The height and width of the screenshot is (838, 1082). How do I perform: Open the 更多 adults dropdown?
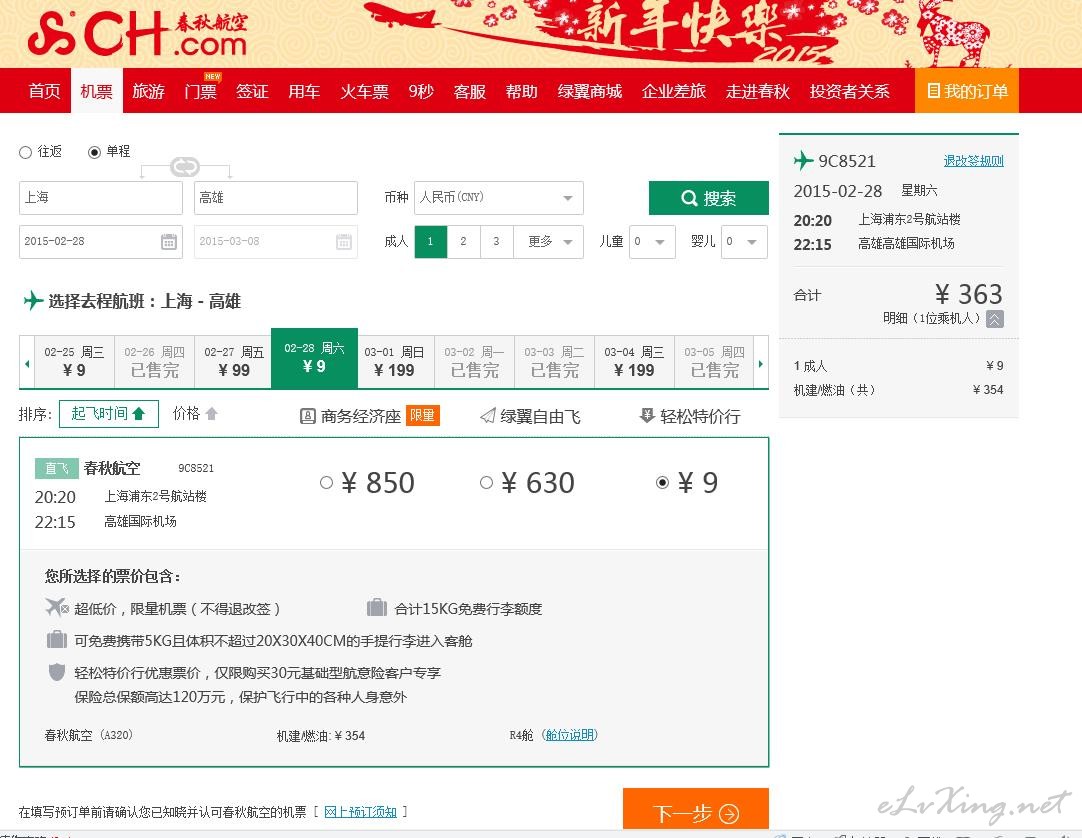pyautogui.click(x=549, y=242)
